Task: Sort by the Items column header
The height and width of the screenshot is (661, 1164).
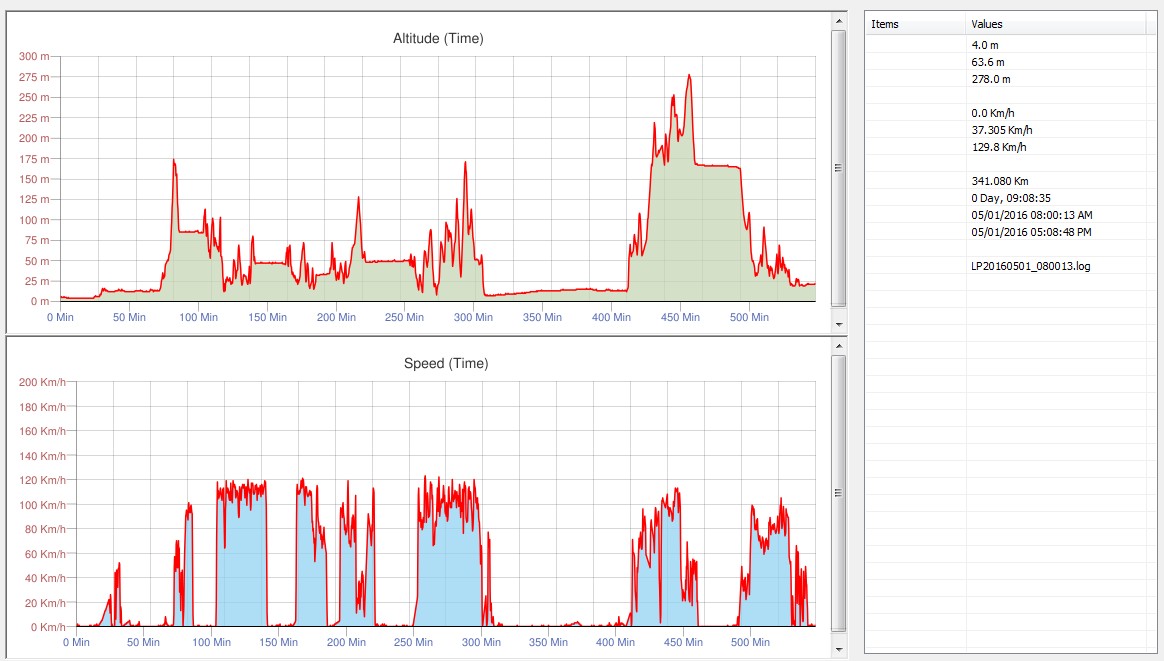Action: pos(915,24)
